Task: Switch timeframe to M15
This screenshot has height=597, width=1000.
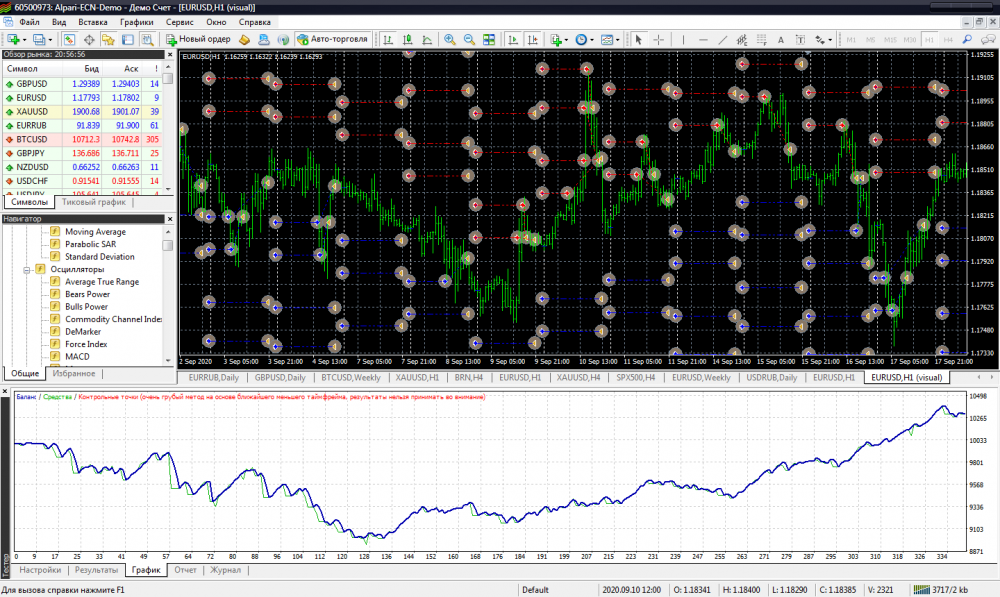Action: pyautogui.click(x=890, y=40)
